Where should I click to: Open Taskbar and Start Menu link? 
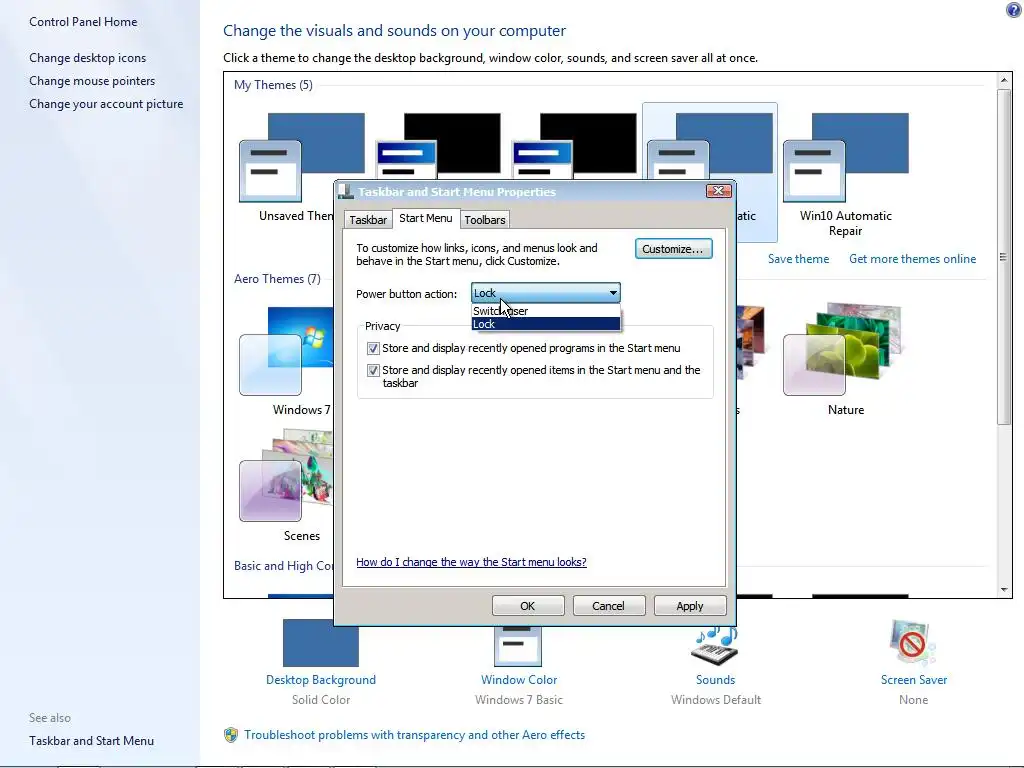click(x=91, y=741)
